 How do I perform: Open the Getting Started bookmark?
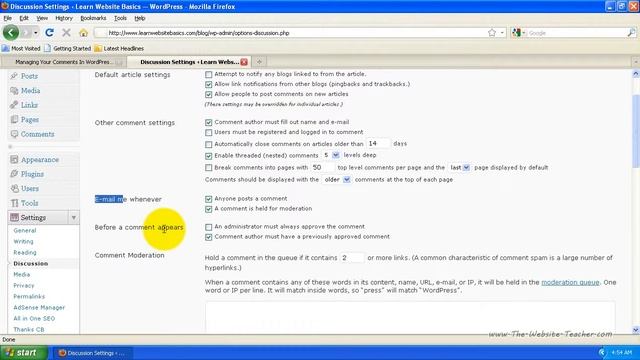67,48
